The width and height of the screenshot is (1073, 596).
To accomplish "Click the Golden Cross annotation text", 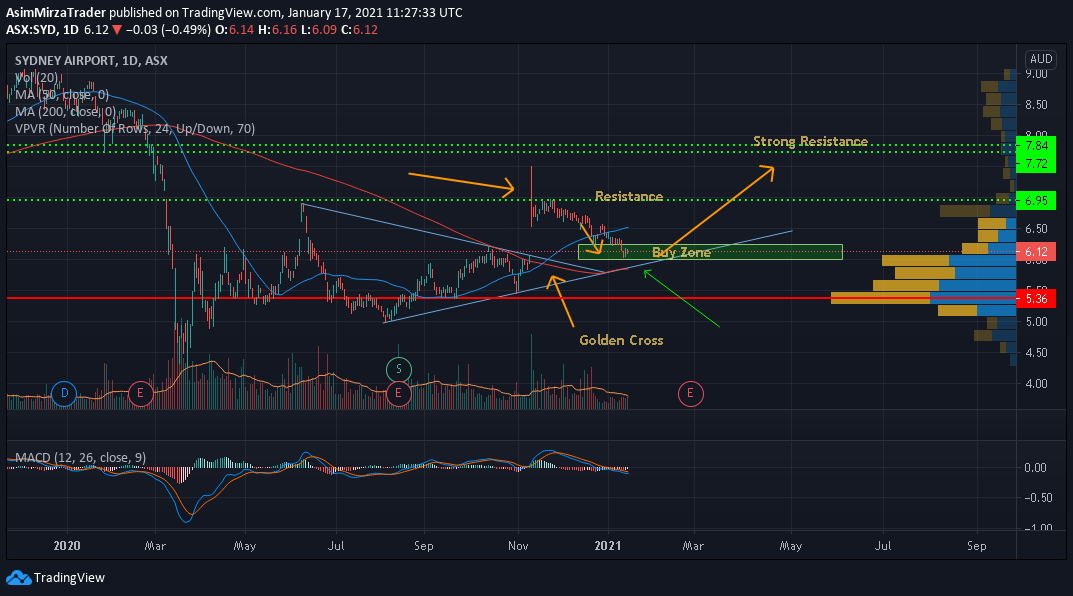I will [x=621, y=340].
